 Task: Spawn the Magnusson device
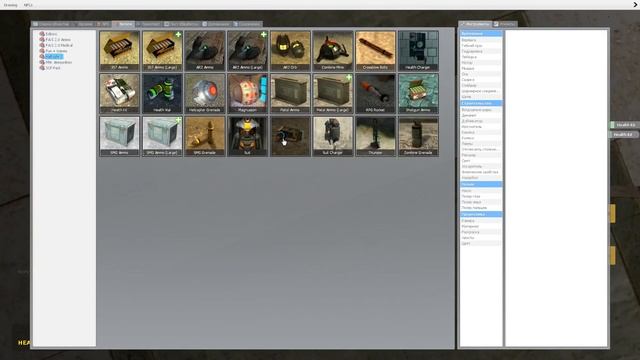248,93
